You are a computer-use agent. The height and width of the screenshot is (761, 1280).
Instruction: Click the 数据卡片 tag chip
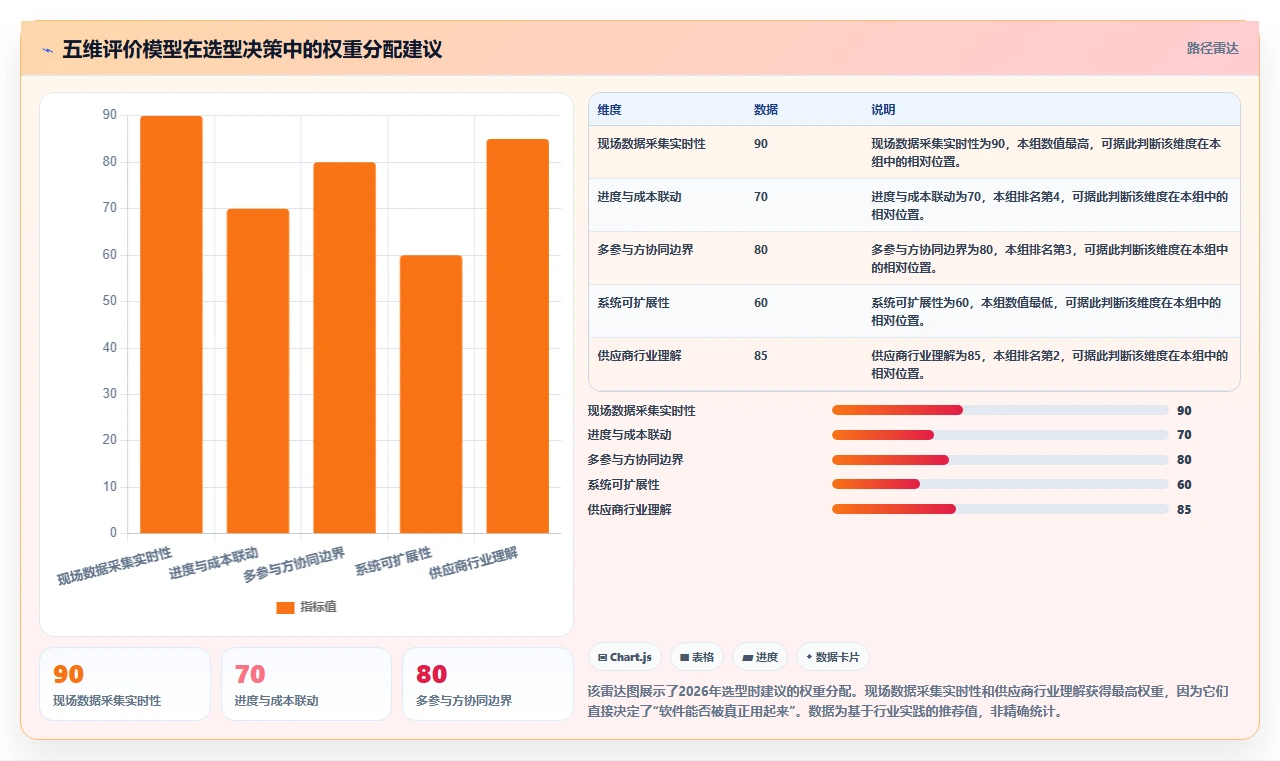click(x=833, y=657)
